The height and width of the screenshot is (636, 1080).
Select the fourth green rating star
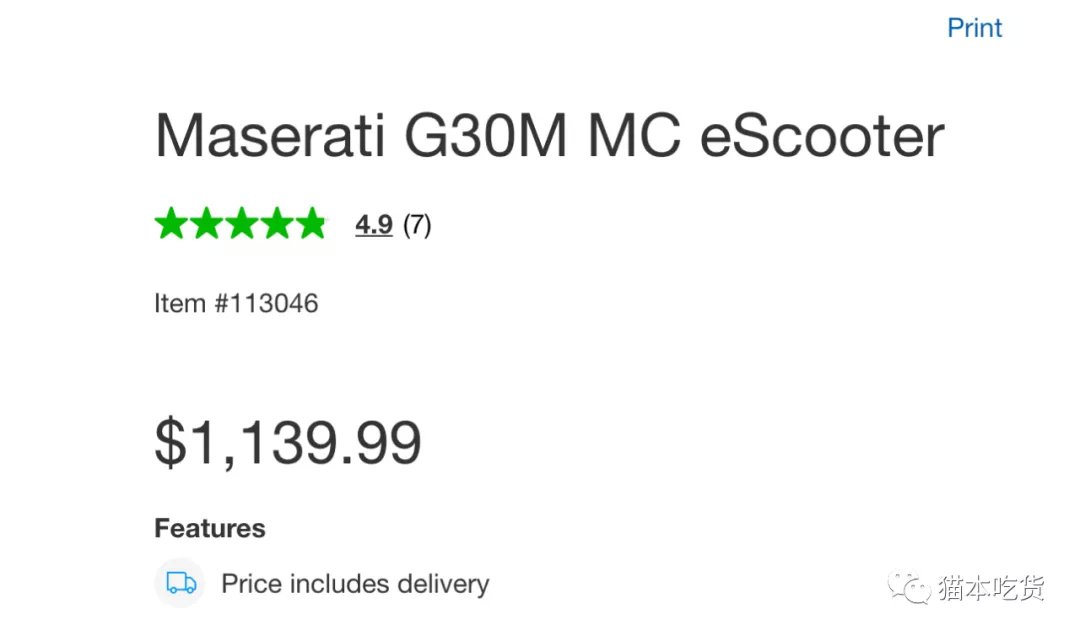click(277, 223)
